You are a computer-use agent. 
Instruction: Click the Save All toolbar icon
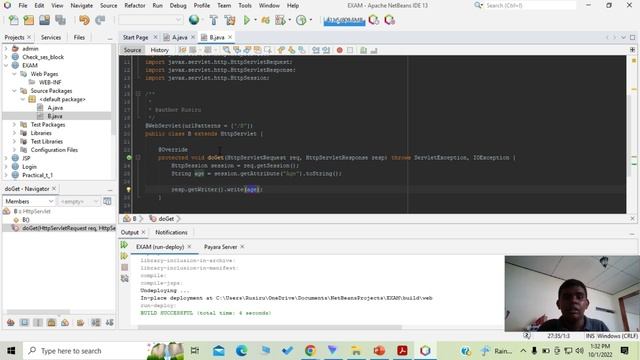(x=60, y=20)
